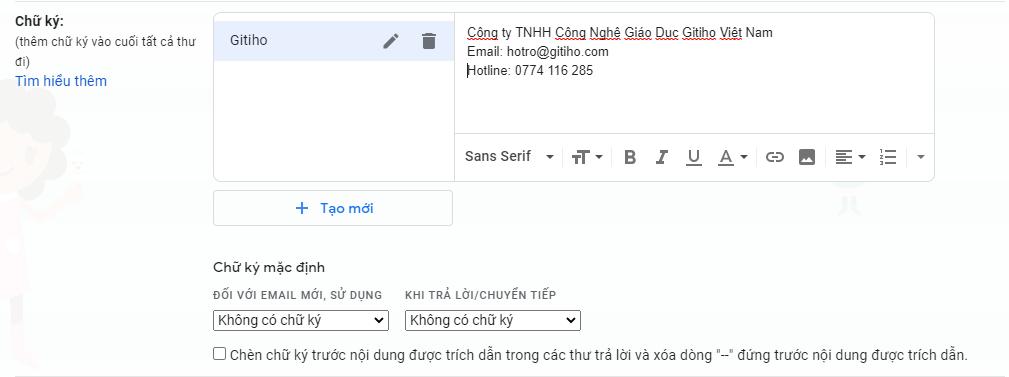The width and height of the screenshot is (1009, 377).
Task: Open the text alignment options
Action: (850, 157)
